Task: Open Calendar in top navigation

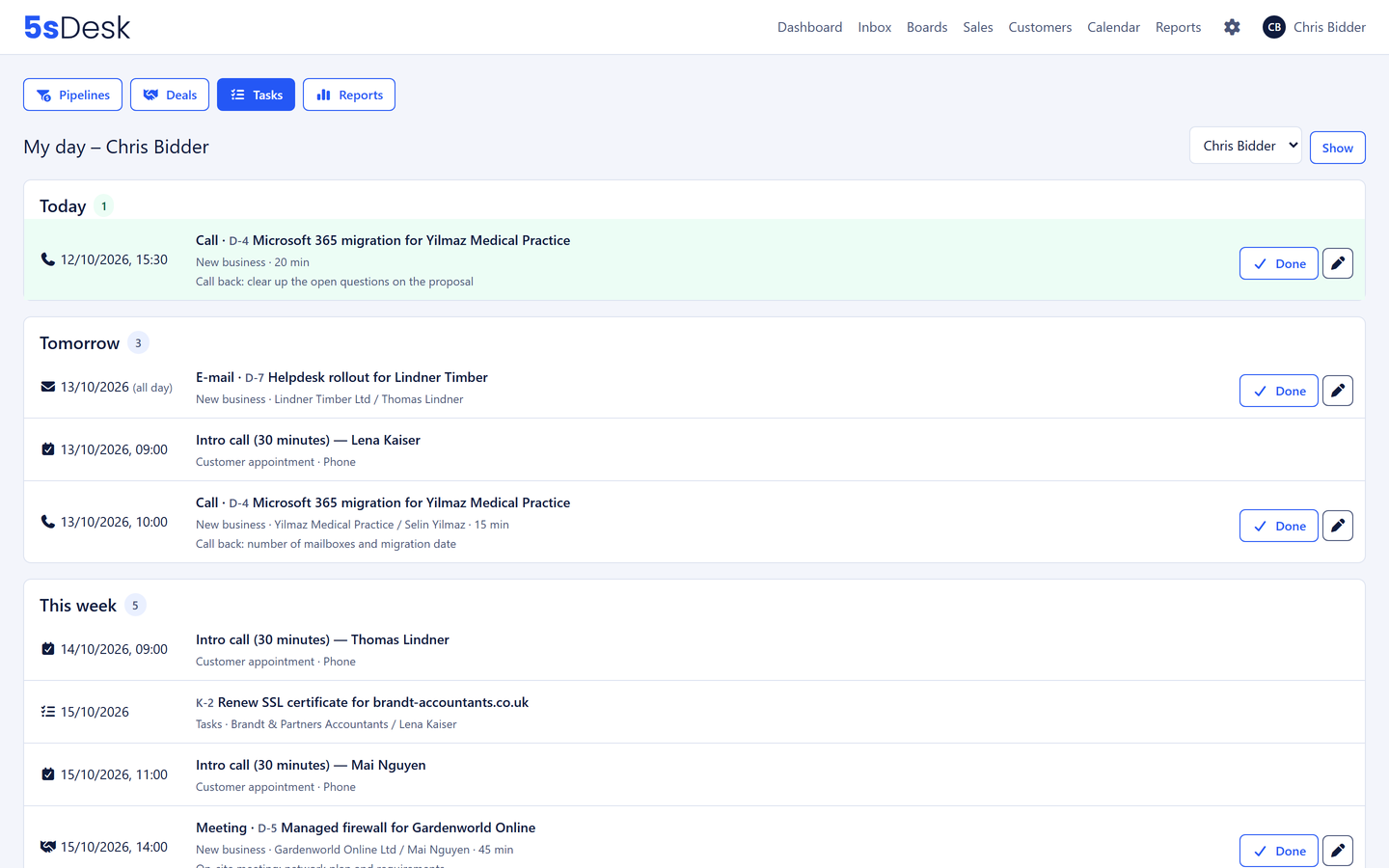Action: [1113, 27]
